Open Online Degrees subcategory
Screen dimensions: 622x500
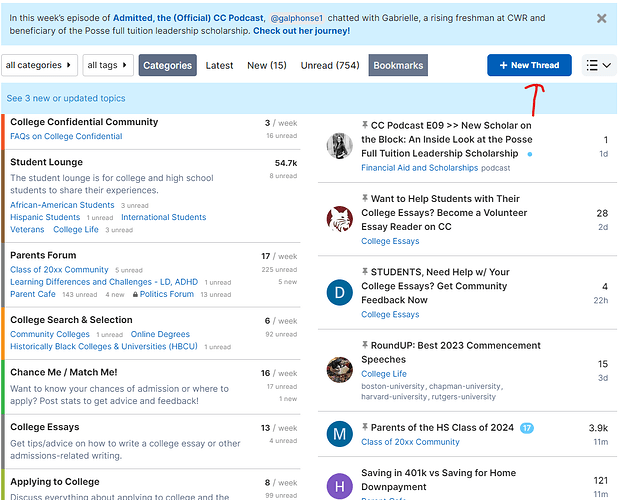[x=160, y=334]
